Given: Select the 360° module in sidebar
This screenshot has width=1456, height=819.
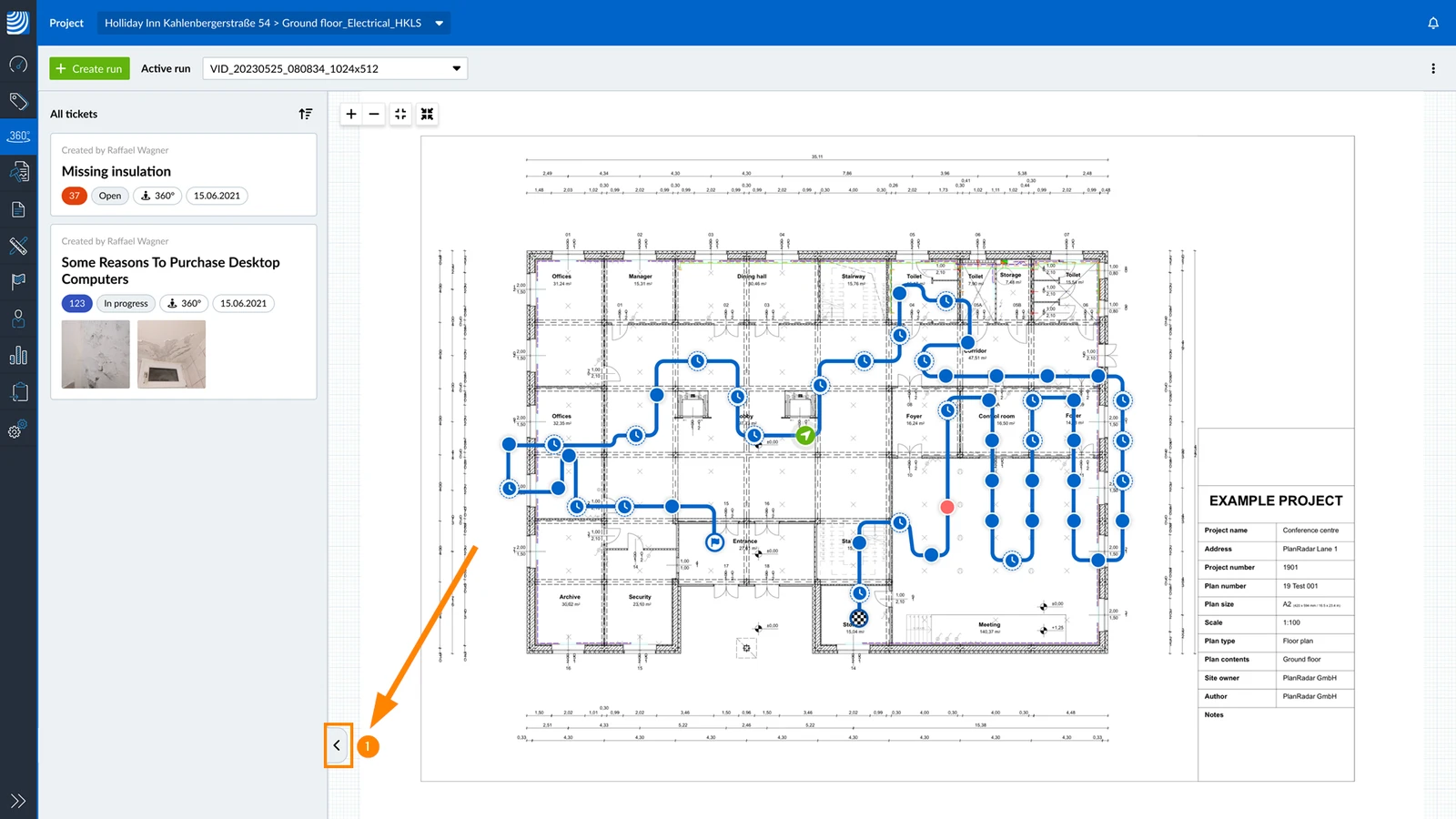Looking at the screenshot, I should (18, 136).
